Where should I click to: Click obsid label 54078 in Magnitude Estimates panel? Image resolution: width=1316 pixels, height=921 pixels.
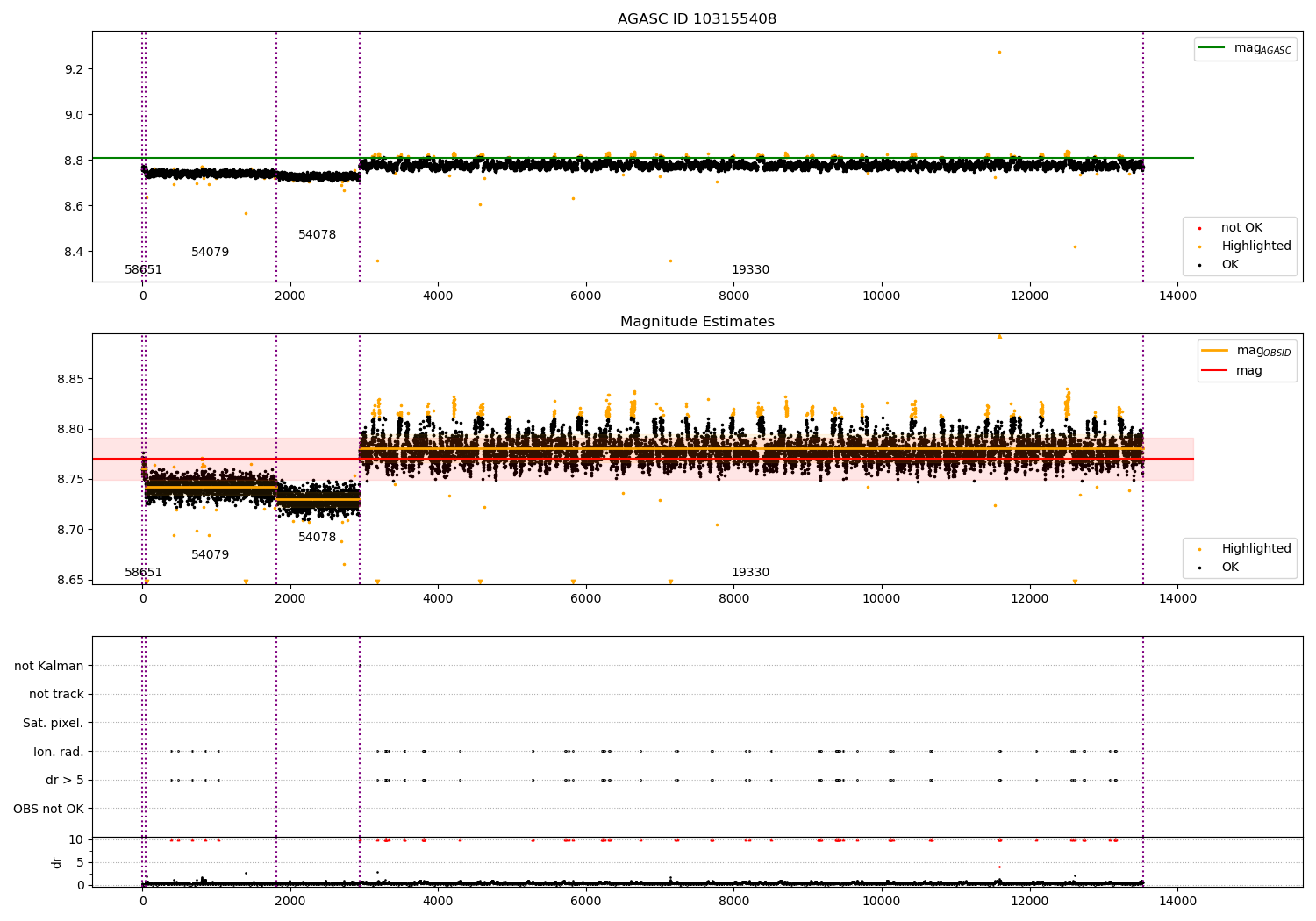(x=317, y=538)
